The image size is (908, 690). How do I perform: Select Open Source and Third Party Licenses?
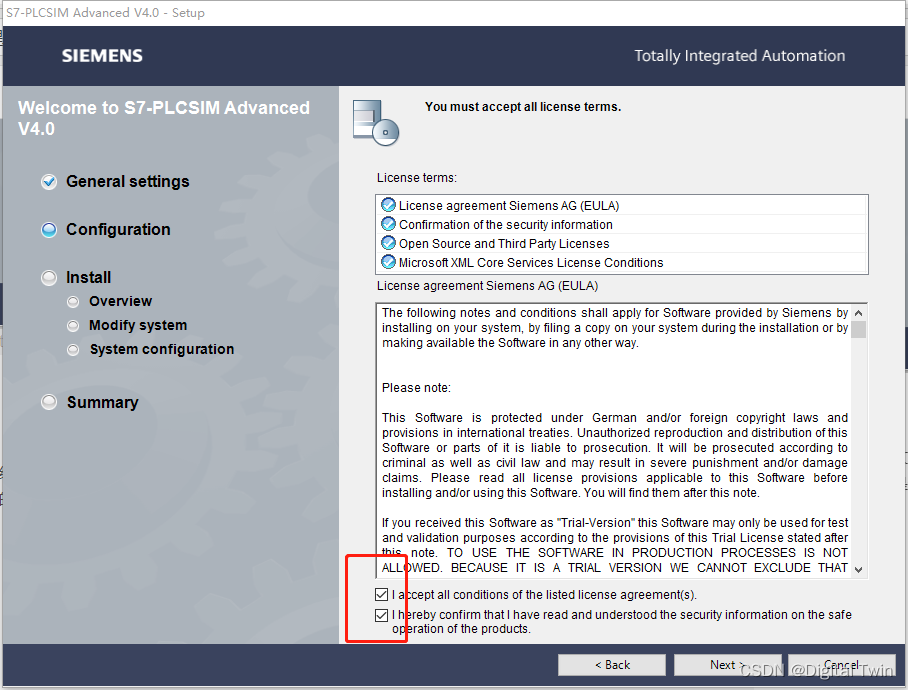point(621,244)
